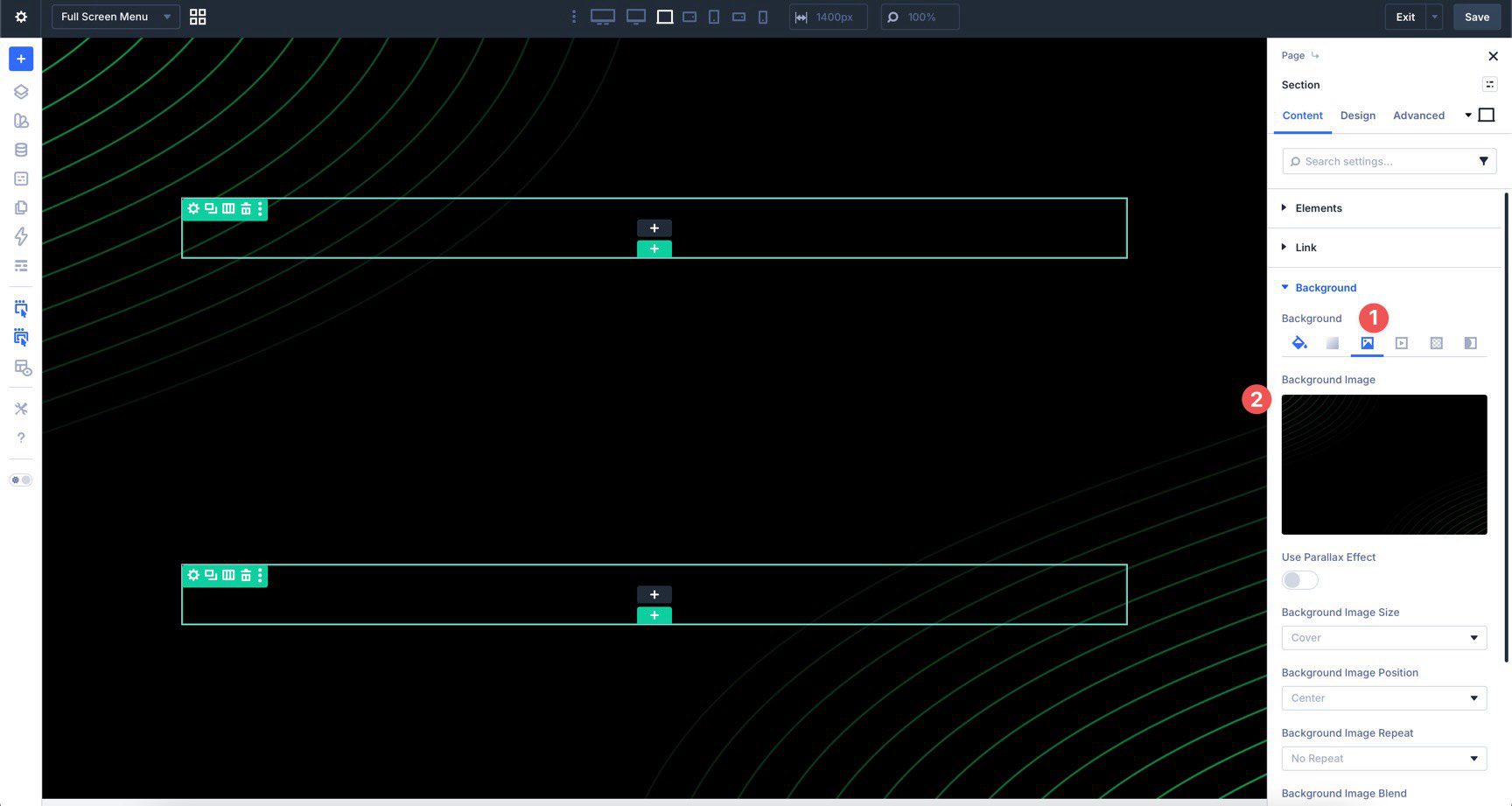Viewport: 1512px width, 806px height.
Task: Open the builder settings gear in top bar
Action: [x=21, y=17]
